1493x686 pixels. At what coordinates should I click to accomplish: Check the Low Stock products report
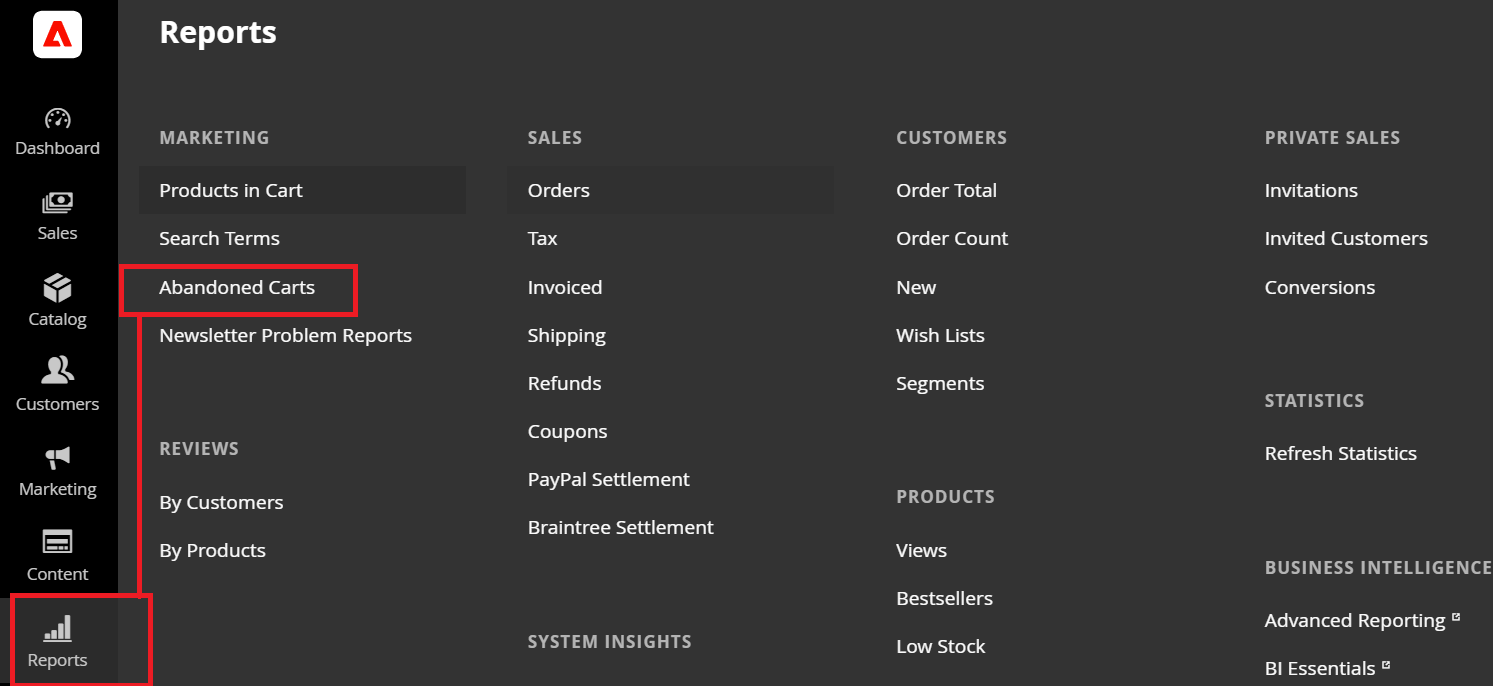pyautogui.click(x=940, y=646)
